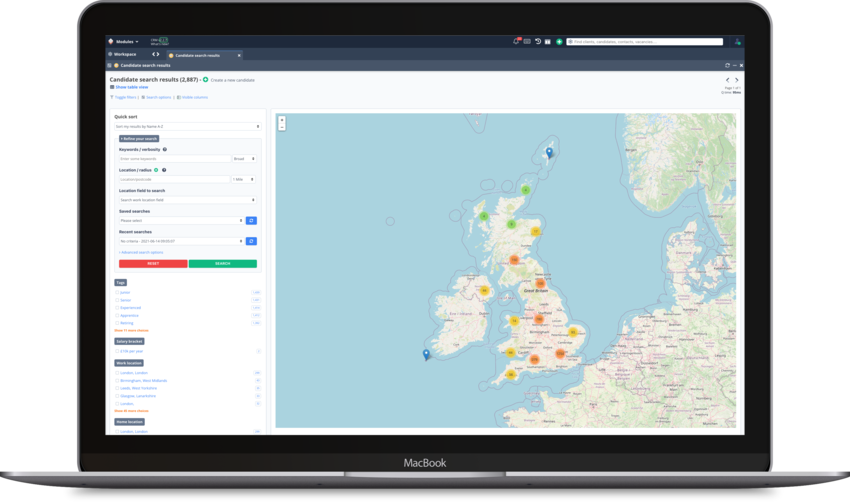Viewport: 850px width, 503px height.
Task: Open the Workspace tab
Action: [123, 54]
